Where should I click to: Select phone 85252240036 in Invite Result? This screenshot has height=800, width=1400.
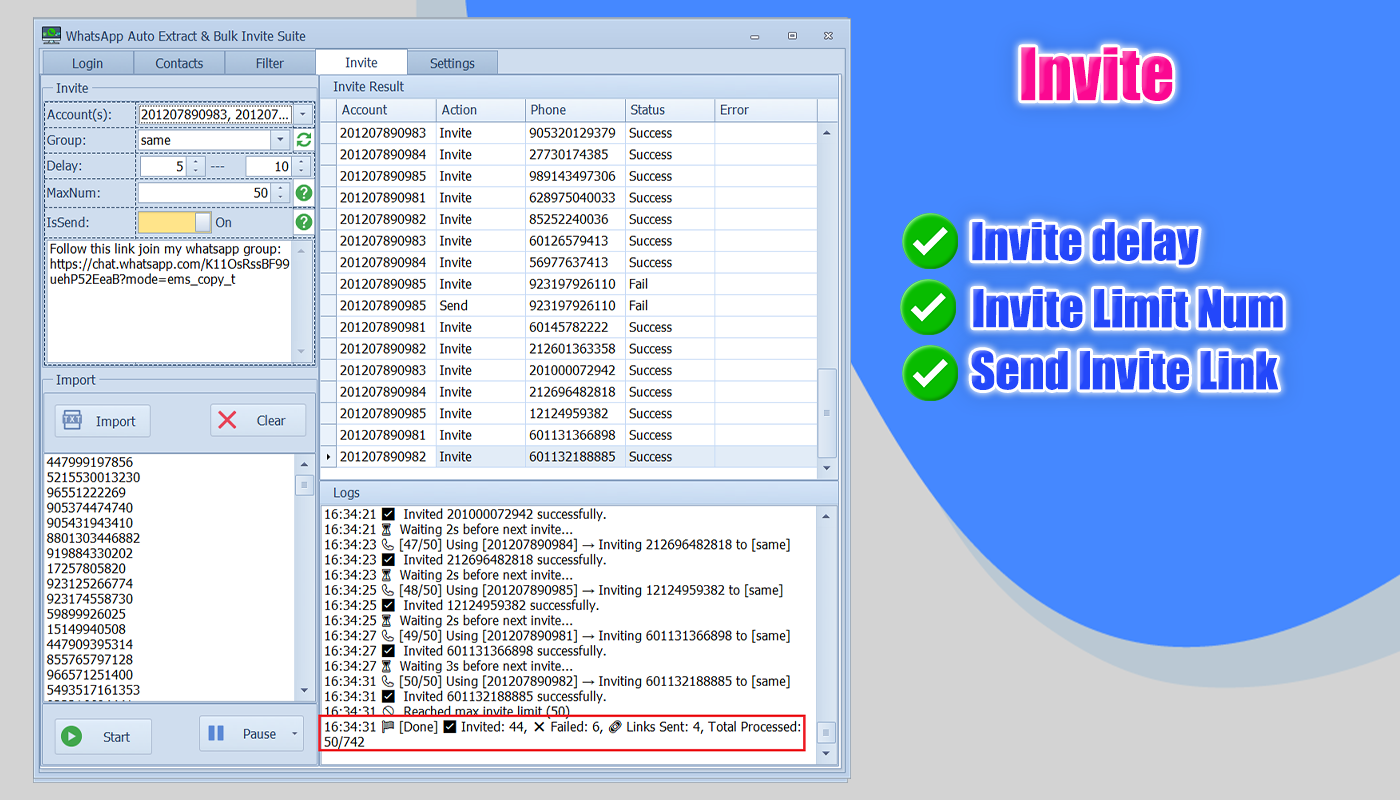click(576, 220)
